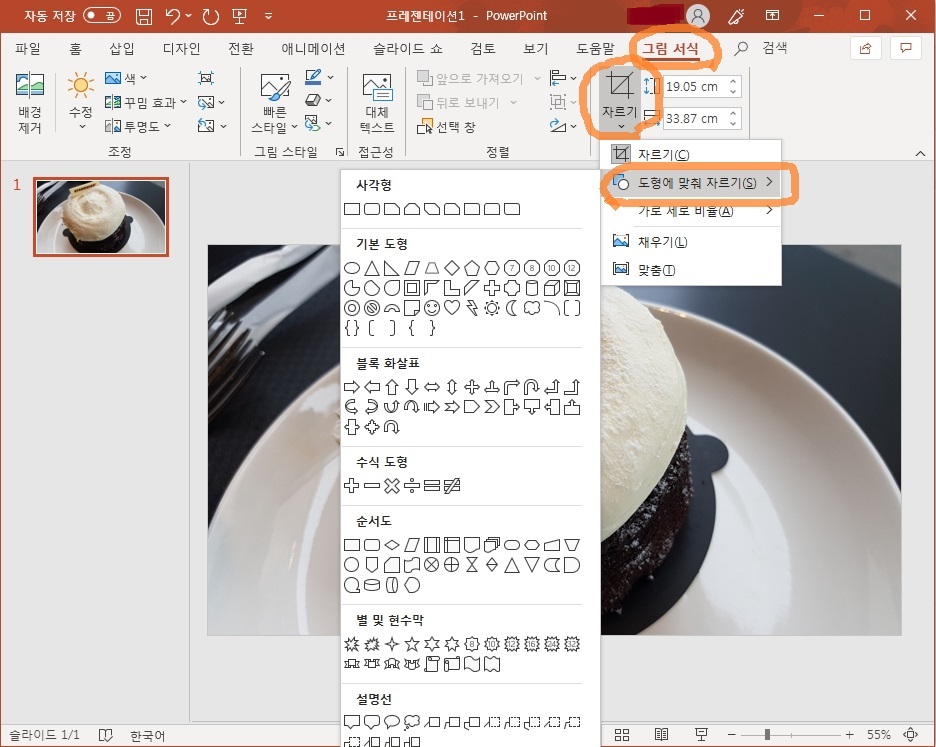Pick the lightning bolt shape

tap(472, 308)
